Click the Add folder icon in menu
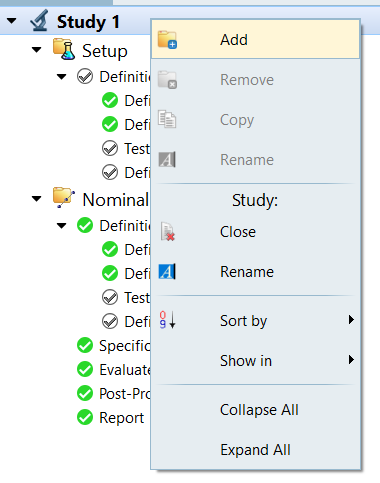This screenshot has width=380, height=483. click(167, 40)
